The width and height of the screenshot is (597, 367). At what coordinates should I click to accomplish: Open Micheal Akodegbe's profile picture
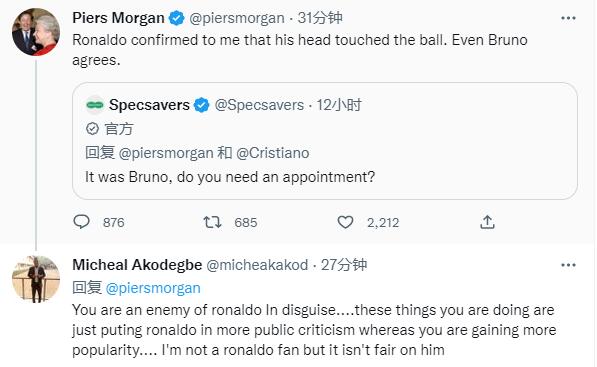tap(36, 279)
